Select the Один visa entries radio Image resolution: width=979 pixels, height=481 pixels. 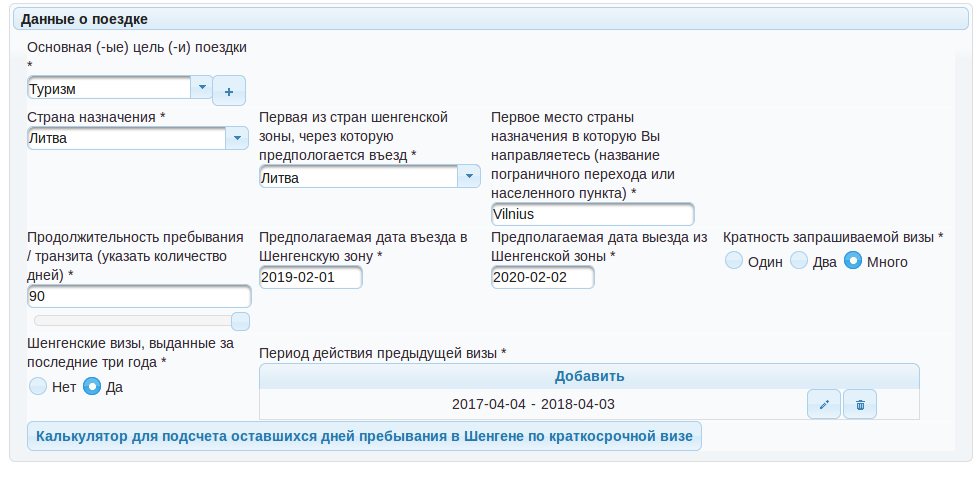pos(734,260)
